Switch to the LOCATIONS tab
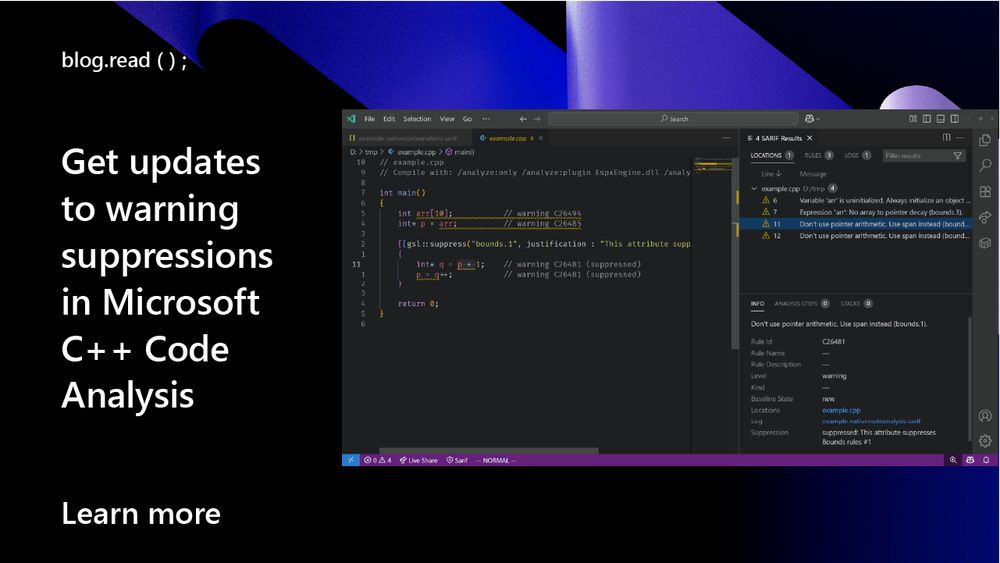Screen dimensions: 1000x563 (772, 156)
